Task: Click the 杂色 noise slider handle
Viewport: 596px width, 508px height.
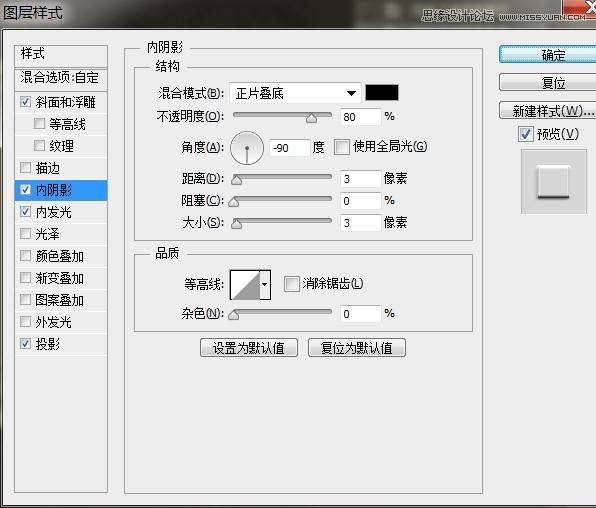Action: point(233,315)
